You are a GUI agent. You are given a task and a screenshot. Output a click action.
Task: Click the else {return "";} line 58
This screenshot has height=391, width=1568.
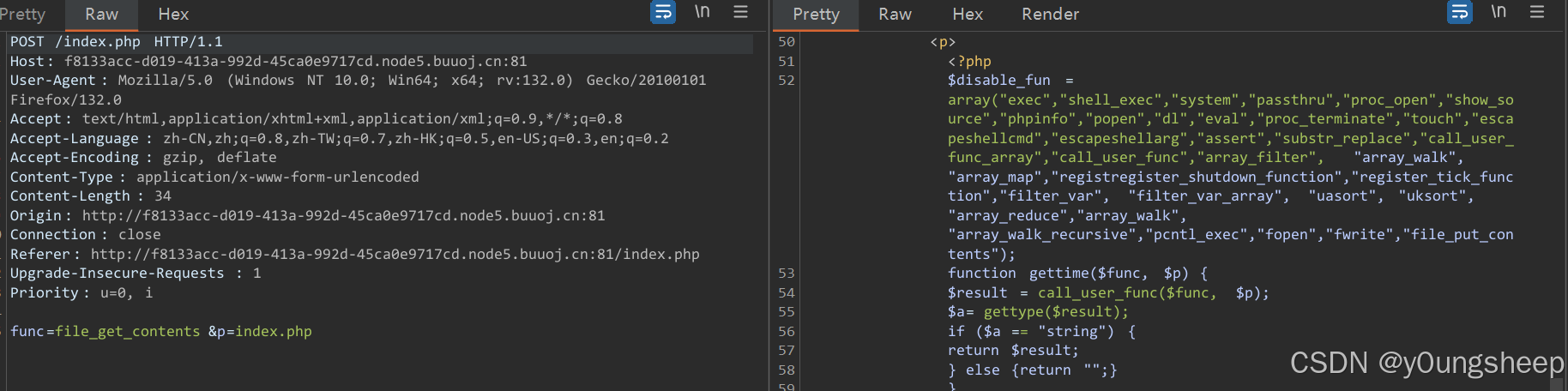tap(1033, 370)
